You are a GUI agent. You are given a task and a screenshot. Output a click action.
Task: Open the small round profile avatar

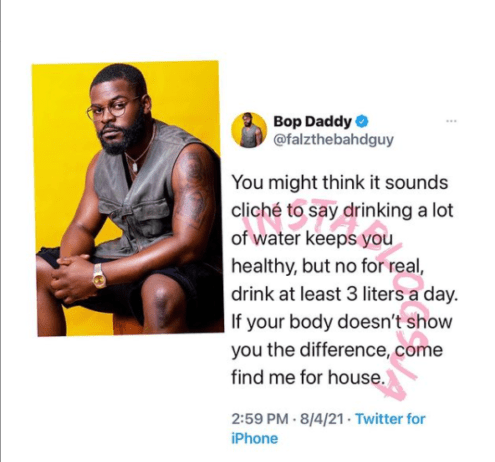[249, 130]
